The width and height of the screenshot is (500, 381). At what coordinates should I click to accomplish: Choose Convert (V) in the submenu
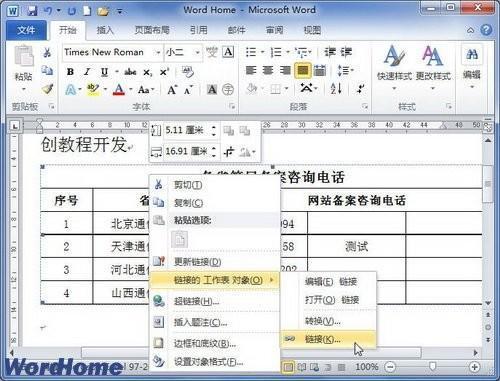pos(329,321)
